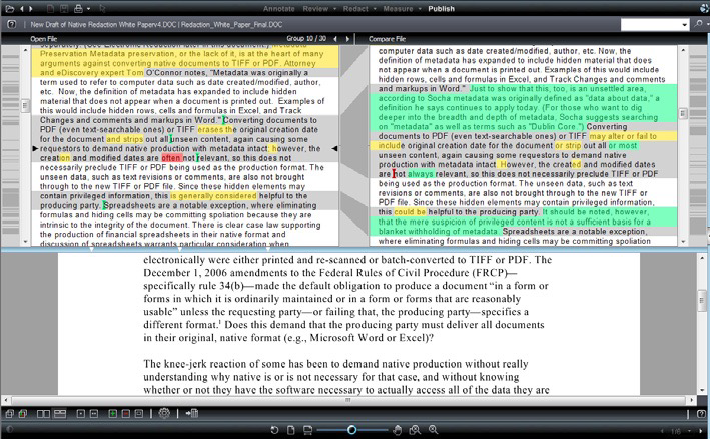Open the Annotate menu
The width and height of the screenshot is (710, 439).
pyautogui.click(x=278, y=9)
